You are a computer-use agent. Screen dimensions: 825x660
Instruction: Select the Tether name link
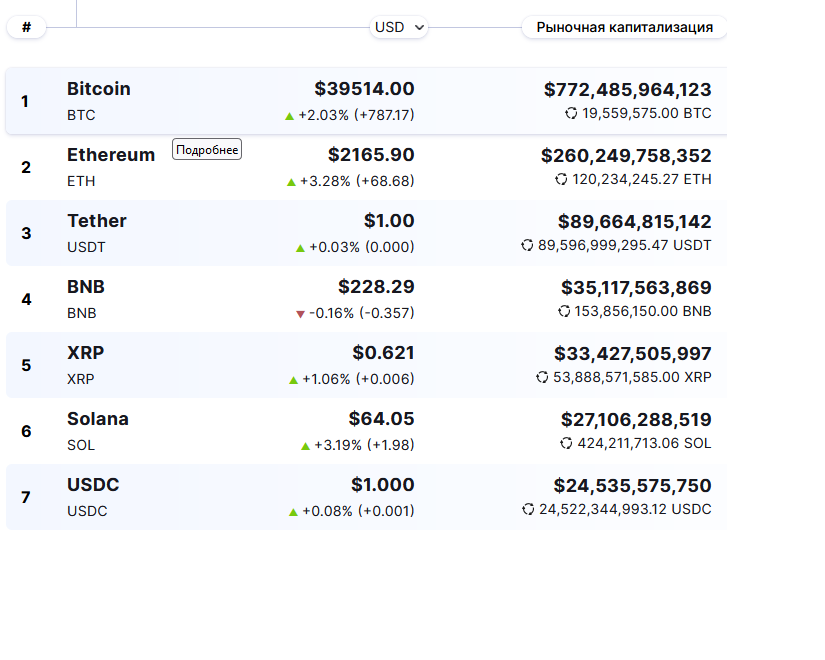coord(97,221)
